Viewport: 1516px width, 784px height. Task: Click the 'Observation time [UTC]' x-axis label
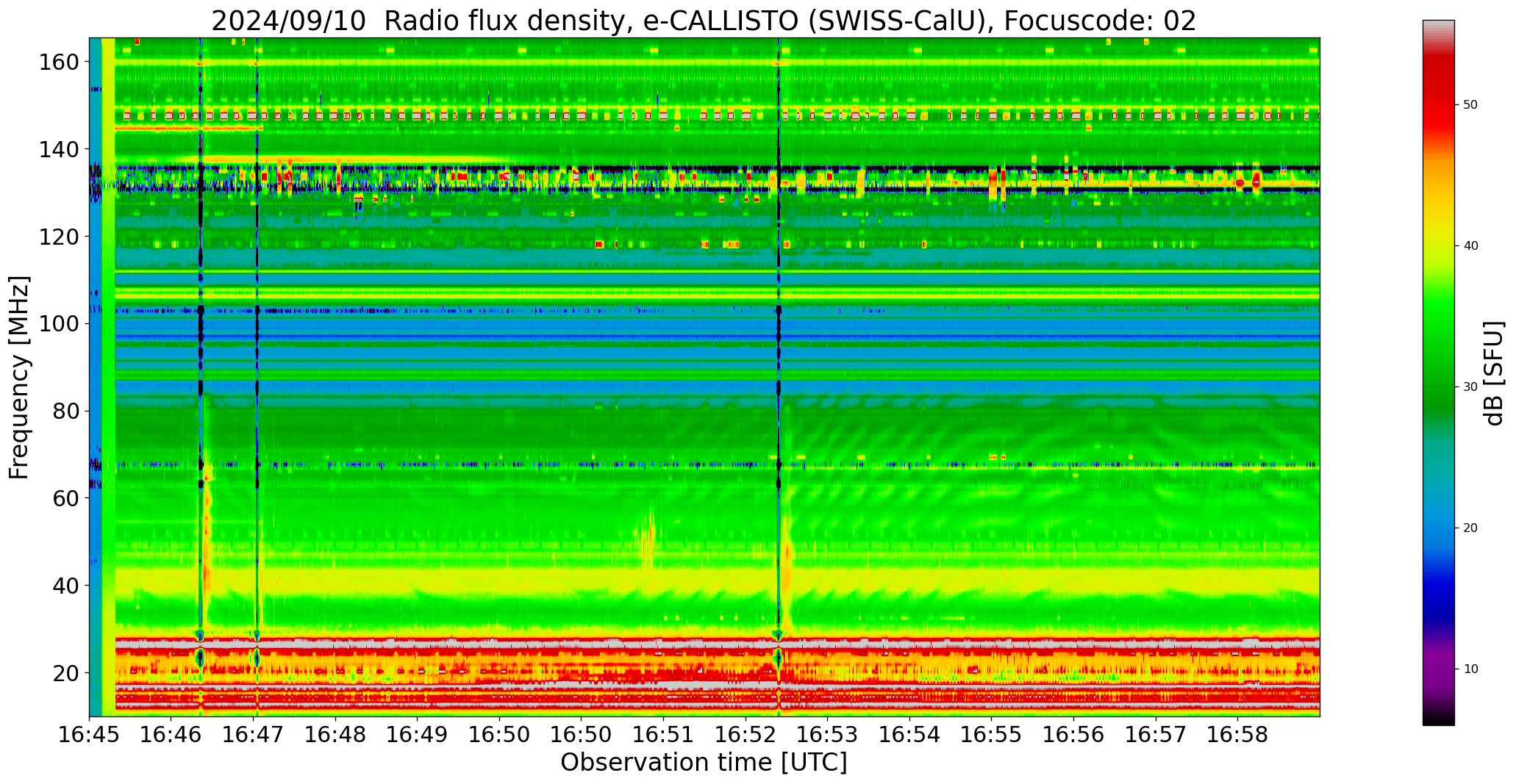[x=704, y=763]
